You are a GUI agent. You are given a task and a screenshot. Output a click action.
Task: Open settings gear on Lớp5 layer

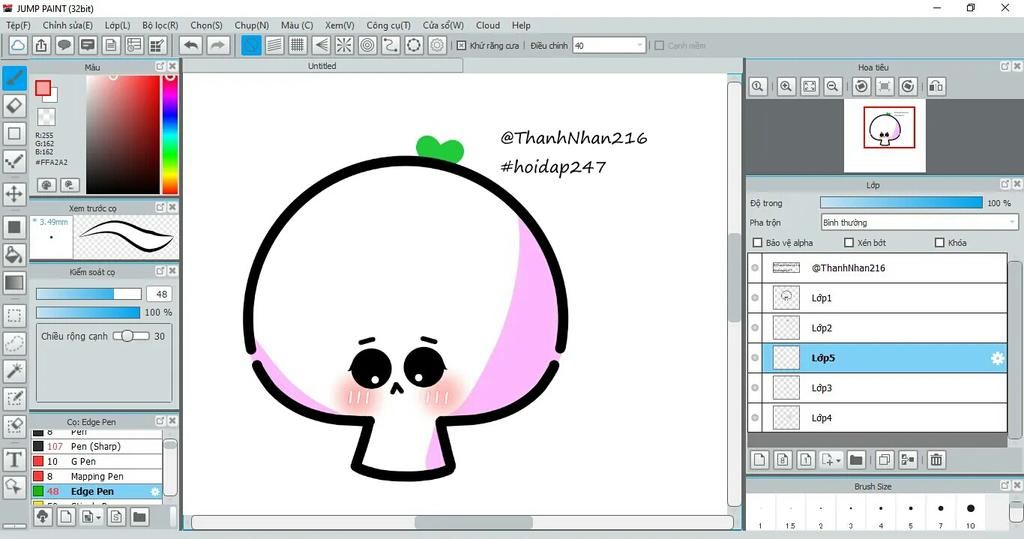(997, 358)
